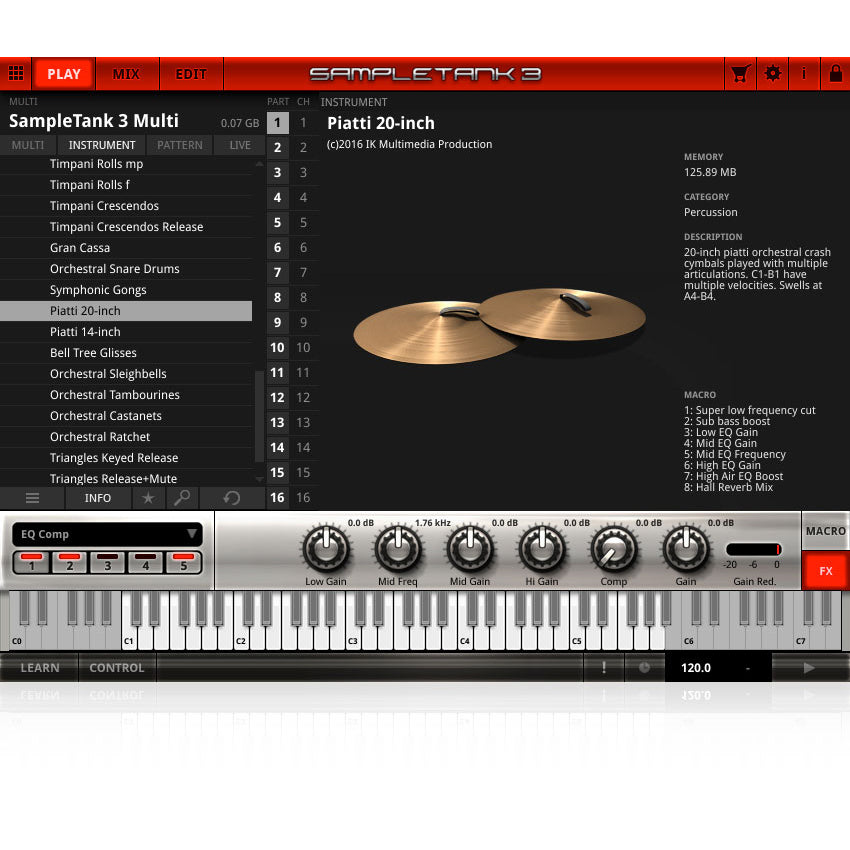Mark instrument as favorite with the star
850x850 pixels.
click(x=148, y=498)
